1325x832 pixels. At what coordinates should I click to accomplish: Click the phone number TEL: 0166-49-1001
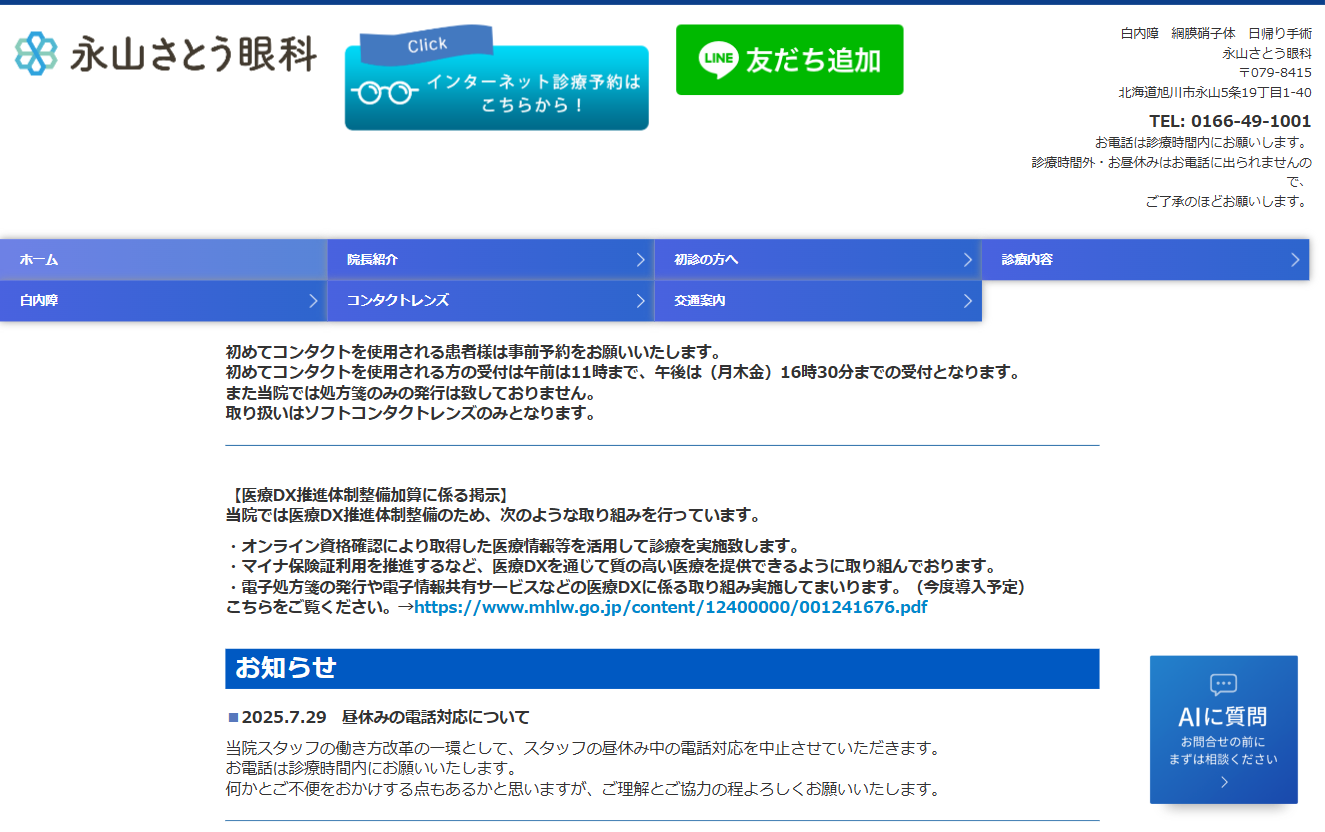(1230, 121)
